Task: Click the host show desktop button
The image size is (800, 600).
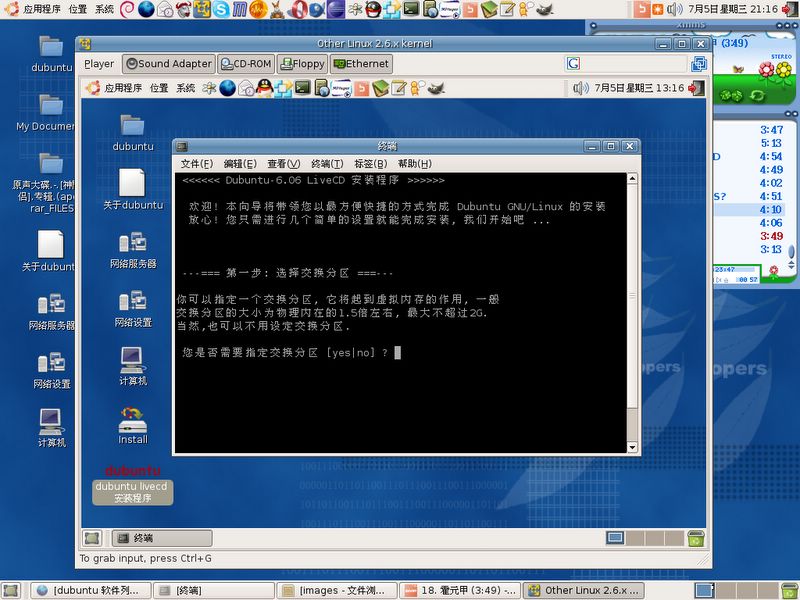Action: (x=11, y=591)
